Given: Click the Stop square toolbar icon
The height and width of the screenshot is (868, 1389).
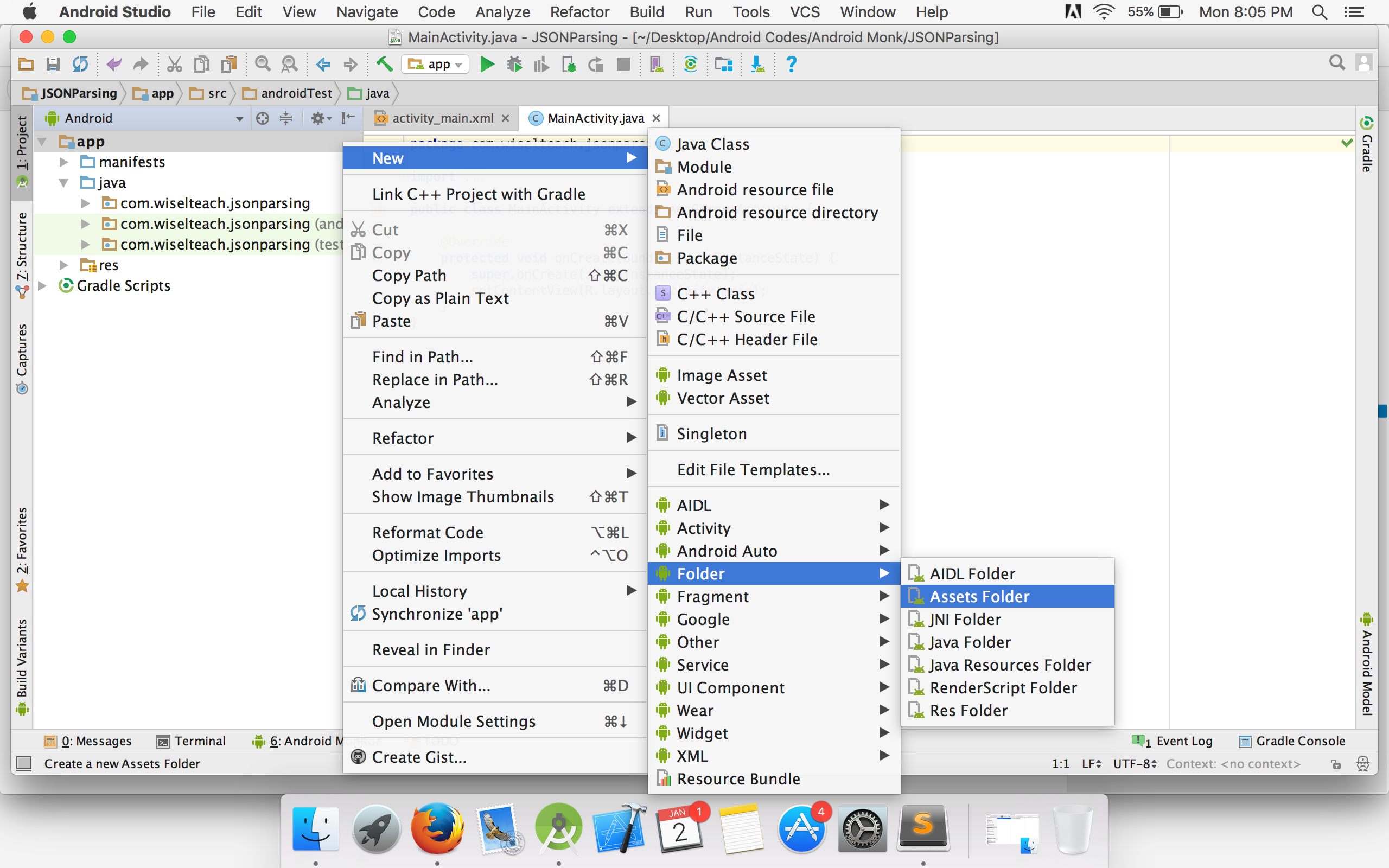Looking at the screenshot, I should pyautogui.click(x=623, y=65).
